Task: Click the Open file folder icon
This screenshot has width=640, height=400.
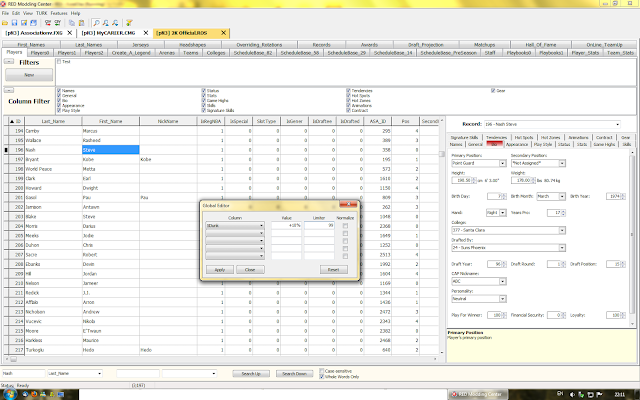Action: click(5, 23)
